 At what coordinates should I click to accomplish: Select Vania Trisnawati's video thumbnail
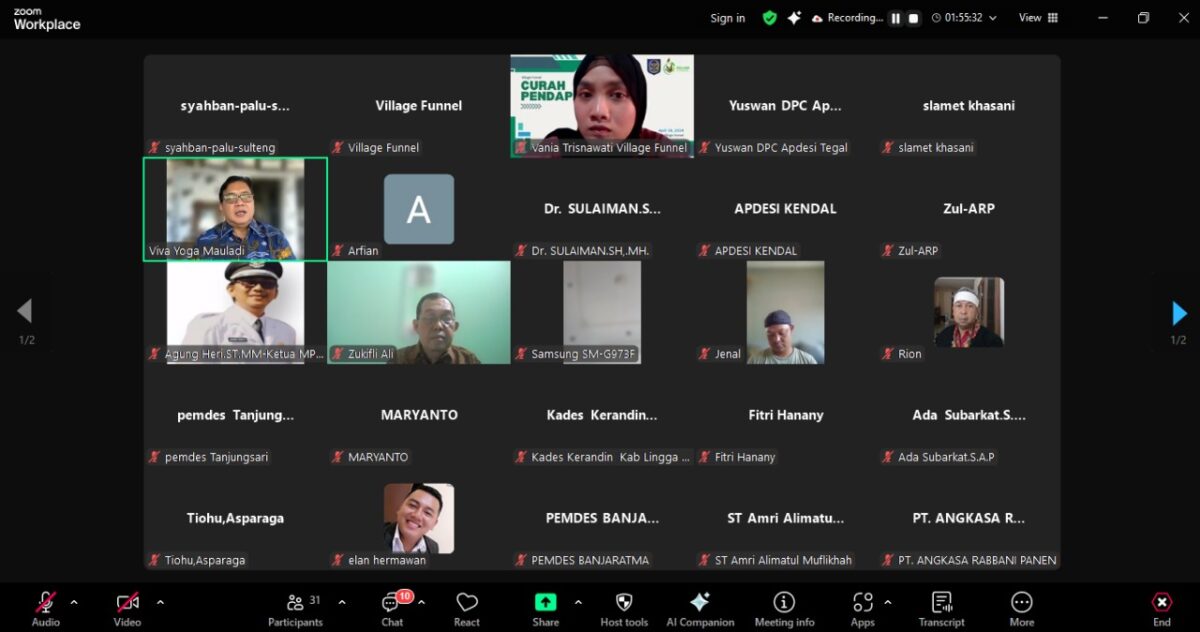click(601, 105)
